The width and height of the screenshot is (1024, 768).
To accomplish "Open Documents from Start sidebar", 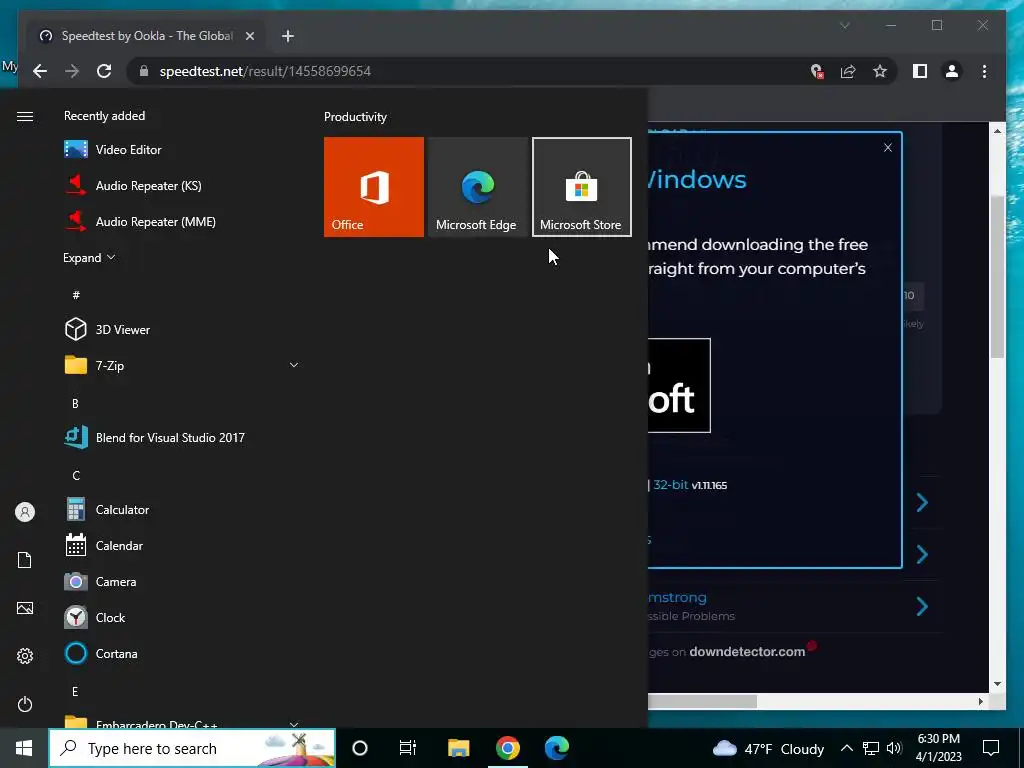I will [x=25, y=560].
